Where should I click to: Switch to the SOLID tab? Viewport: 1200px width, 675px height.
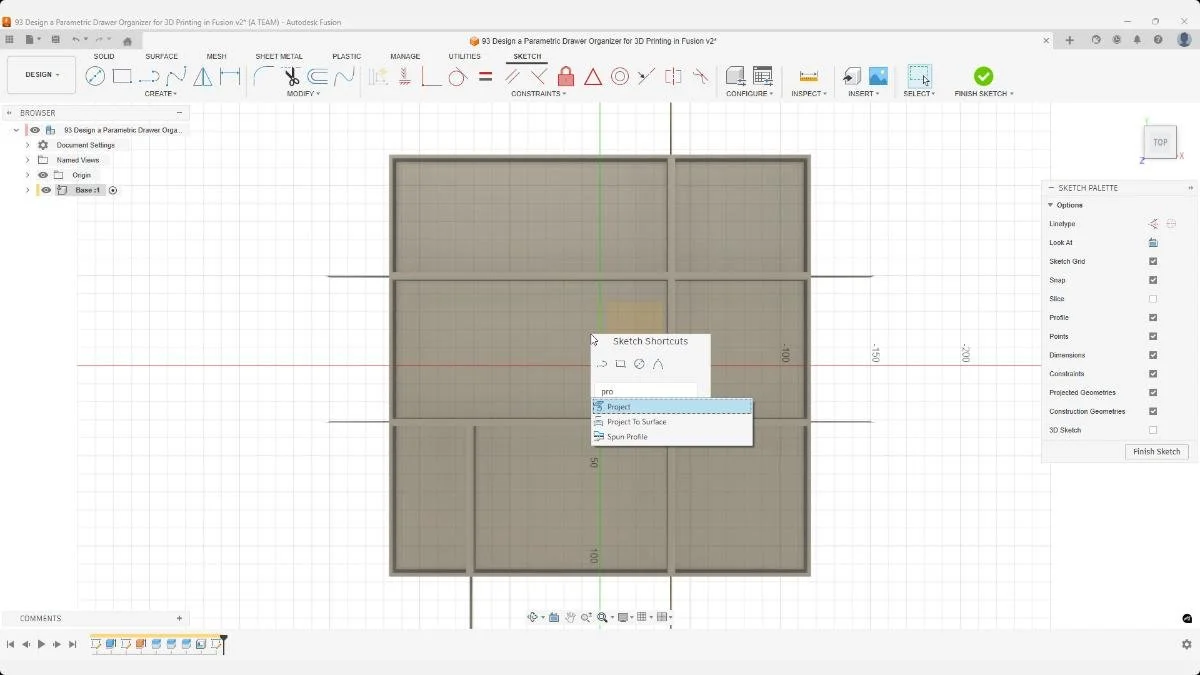click(104, 56)
